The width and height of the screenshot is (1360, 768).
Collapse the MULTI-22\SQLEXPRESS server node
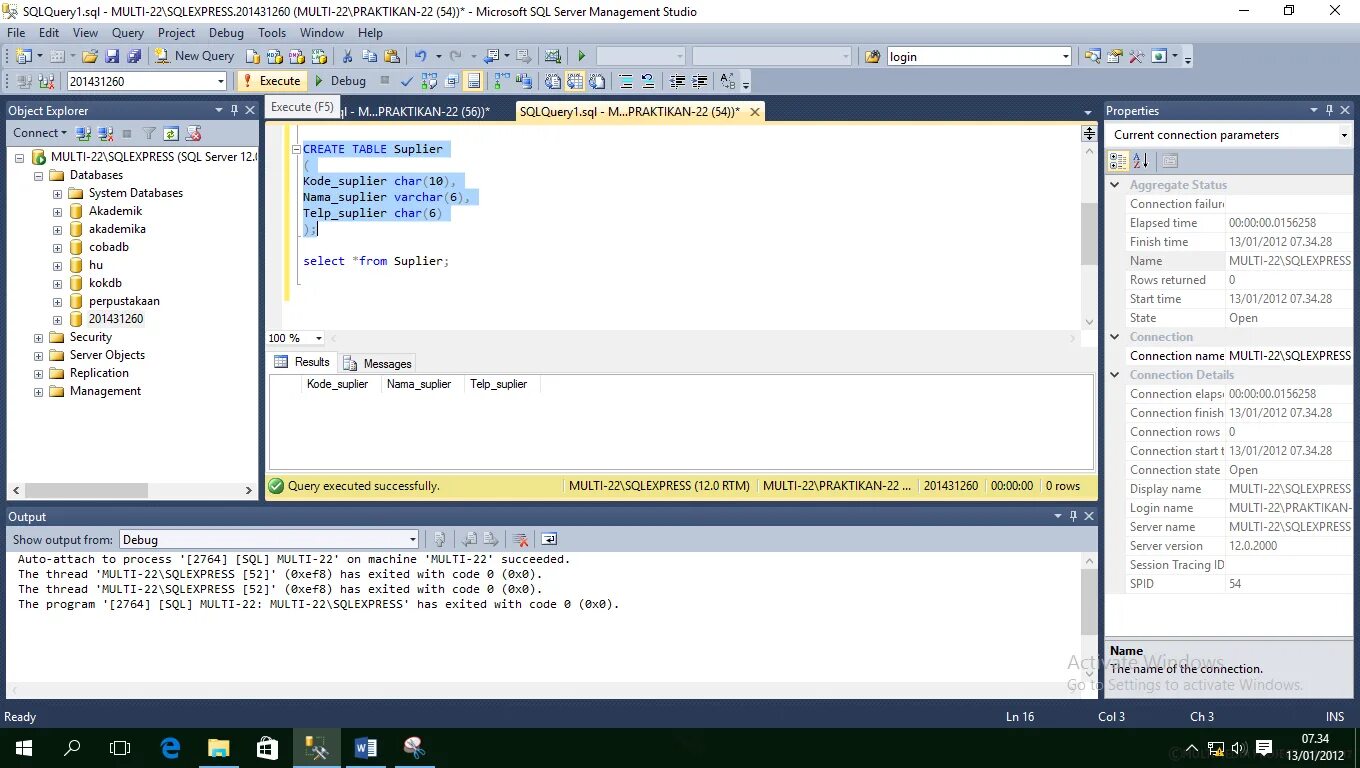pos(20,157)
